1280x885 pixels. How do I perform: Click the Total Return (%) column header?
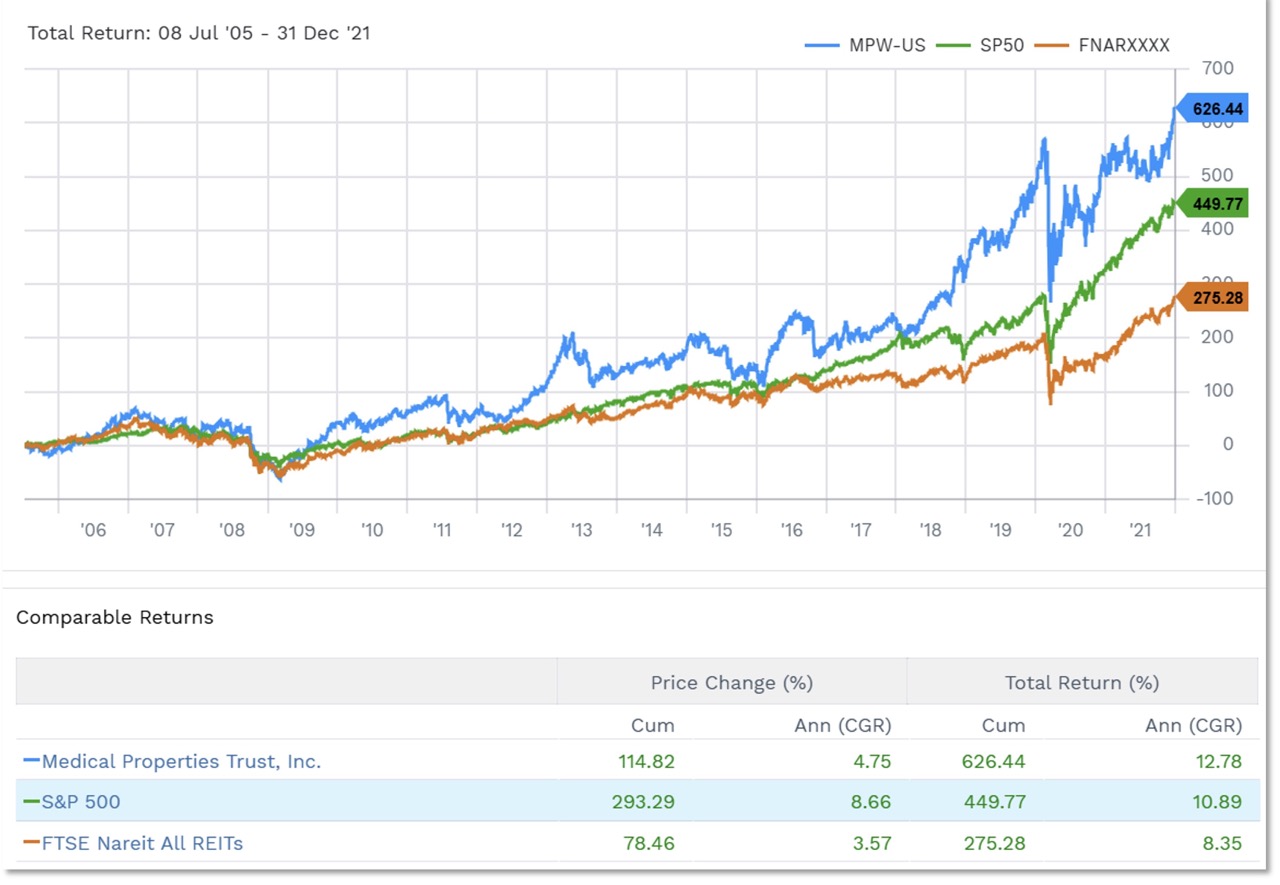click(1082, 683)
